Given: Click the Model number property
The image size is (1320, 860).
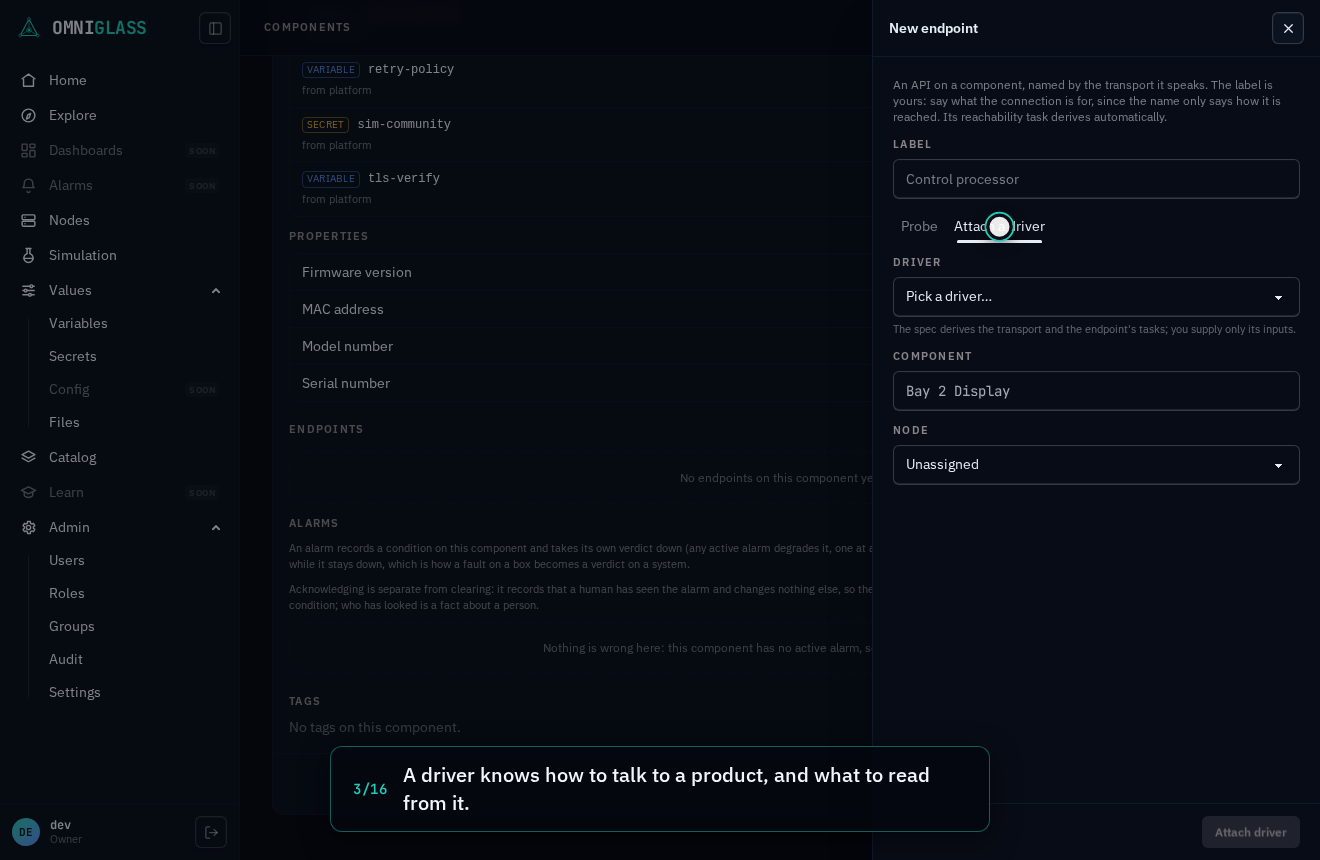Looking at the screenshot, I should (x=580, y=346).
